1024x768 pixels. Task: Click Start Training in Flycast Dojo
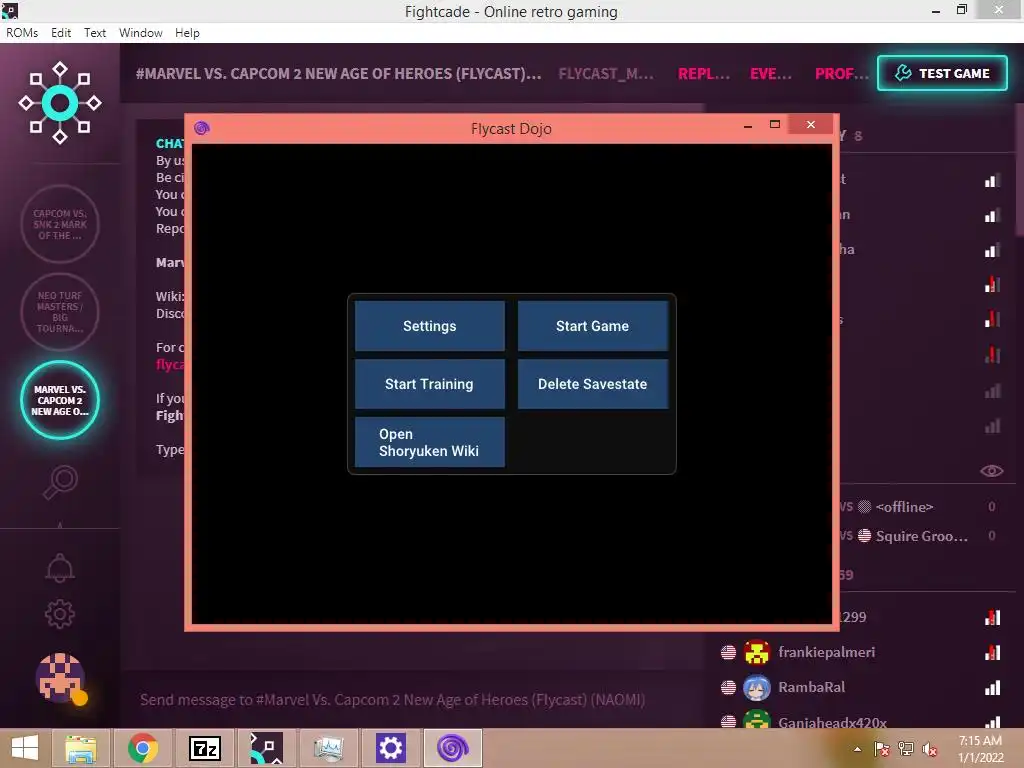coord(430,384)
